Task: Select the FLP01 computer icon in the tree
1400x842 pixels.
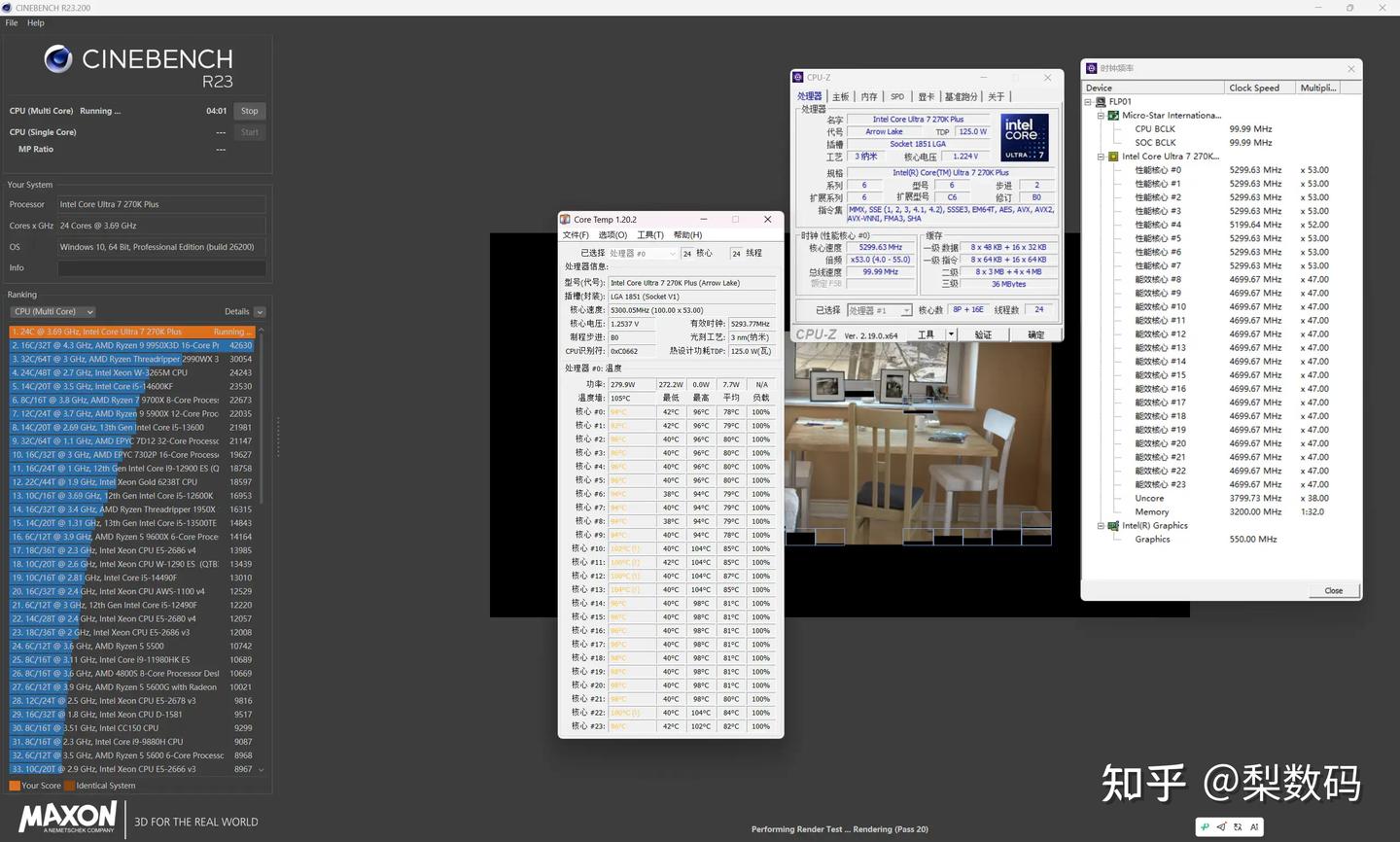Action: point(1101,101)
